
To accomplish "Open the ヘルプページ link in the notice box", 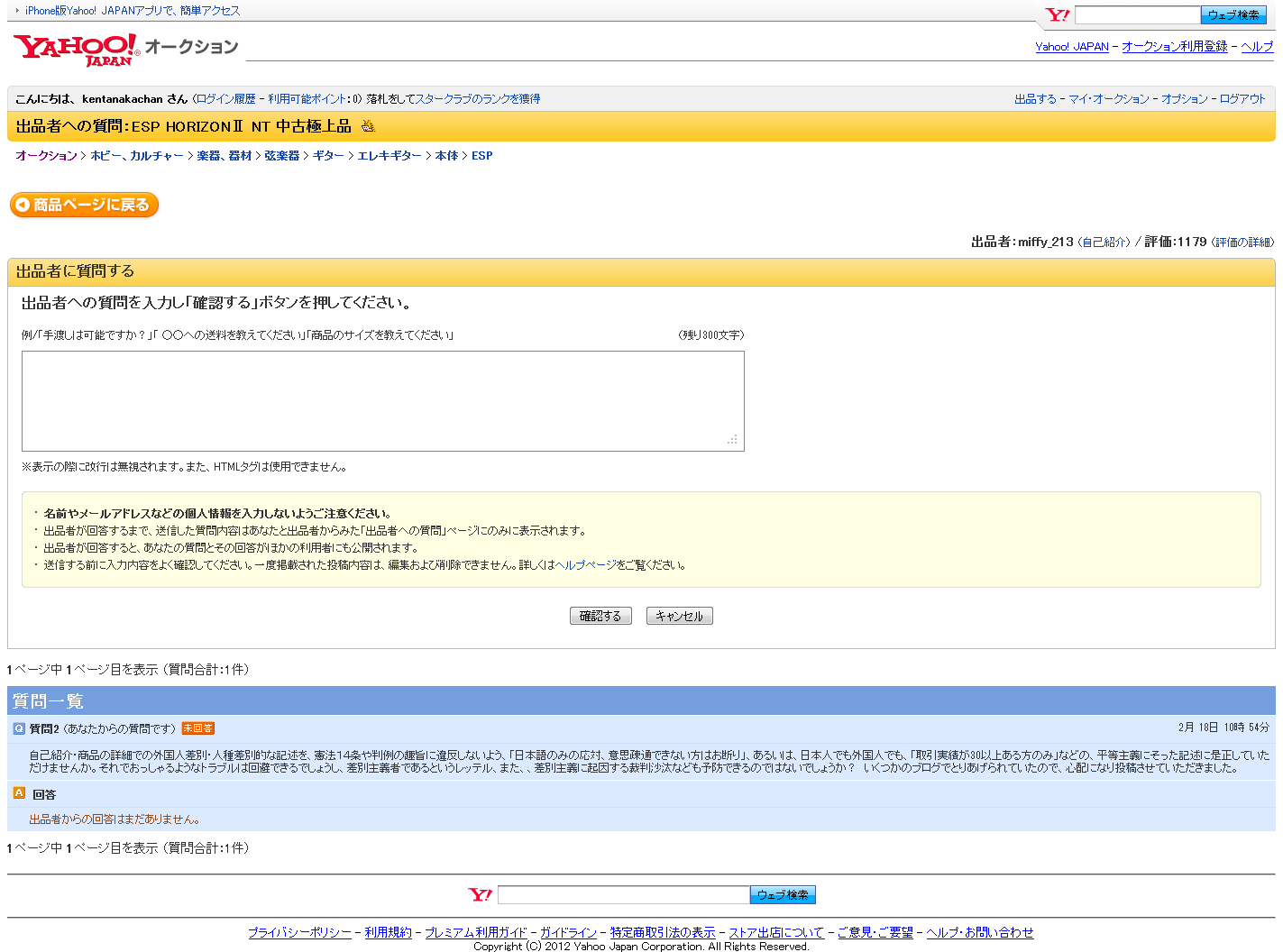I will (x=586, y=565).
